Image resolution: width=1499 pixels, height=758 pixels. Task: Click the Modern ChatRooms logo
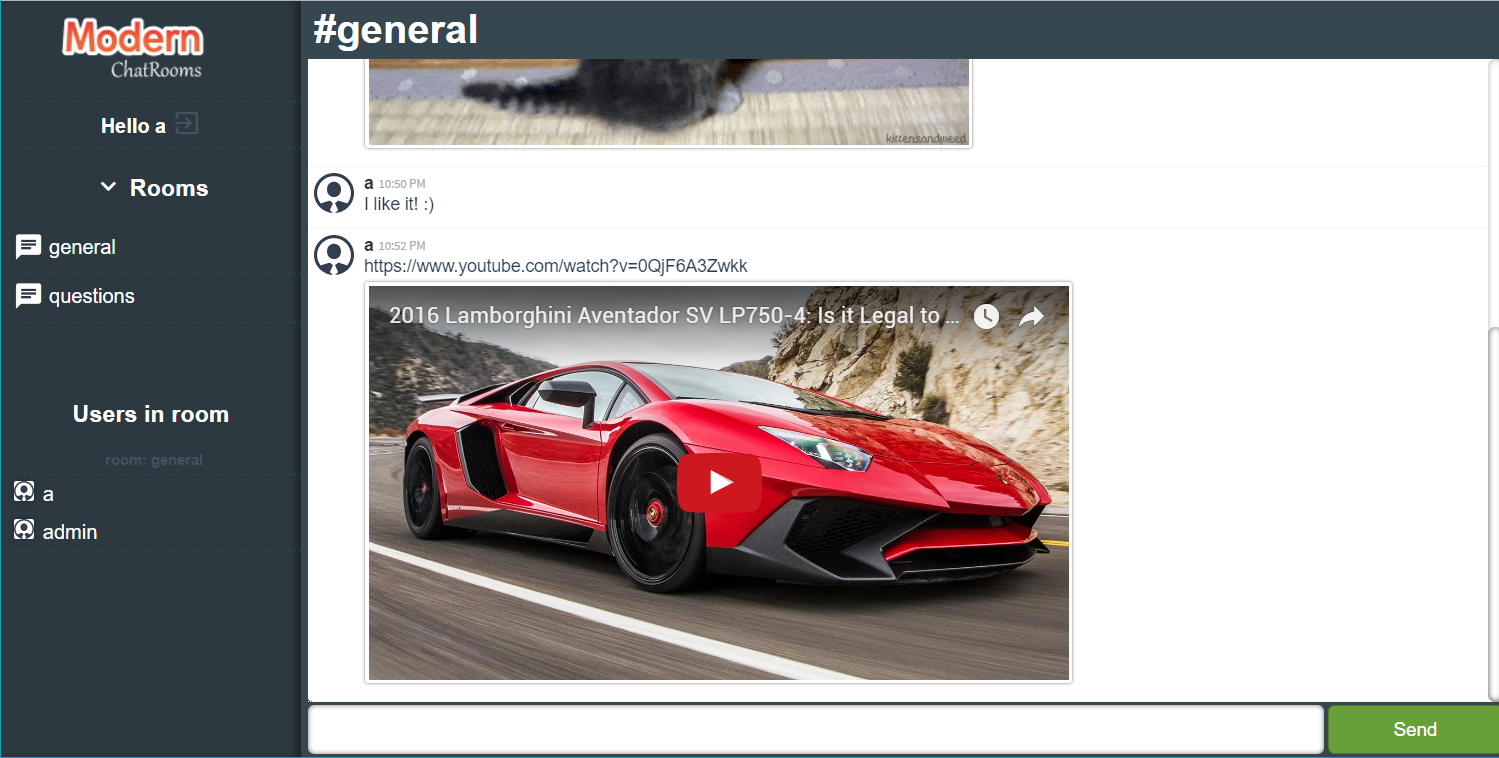point(133,50)
